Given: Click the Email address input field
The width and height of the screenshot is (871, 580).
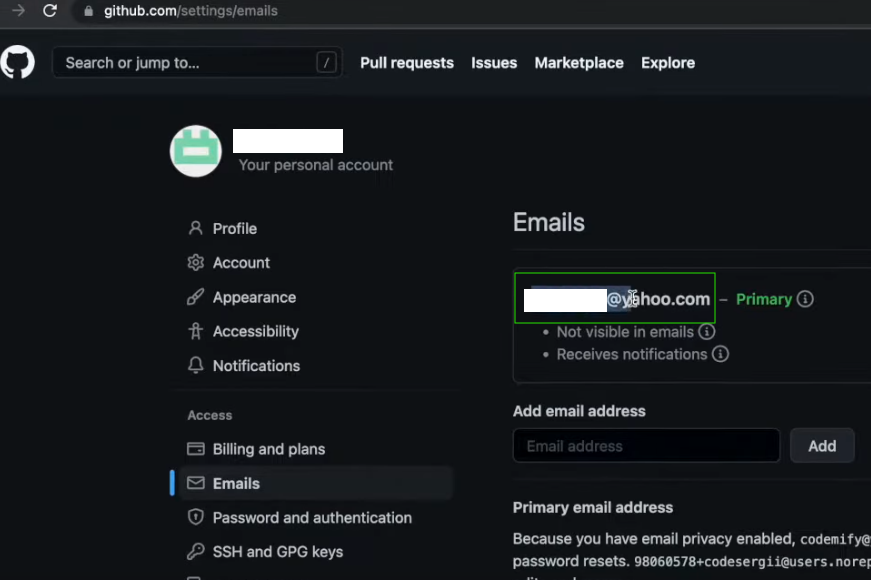Looking at the screenshot, I should [646, 446].
